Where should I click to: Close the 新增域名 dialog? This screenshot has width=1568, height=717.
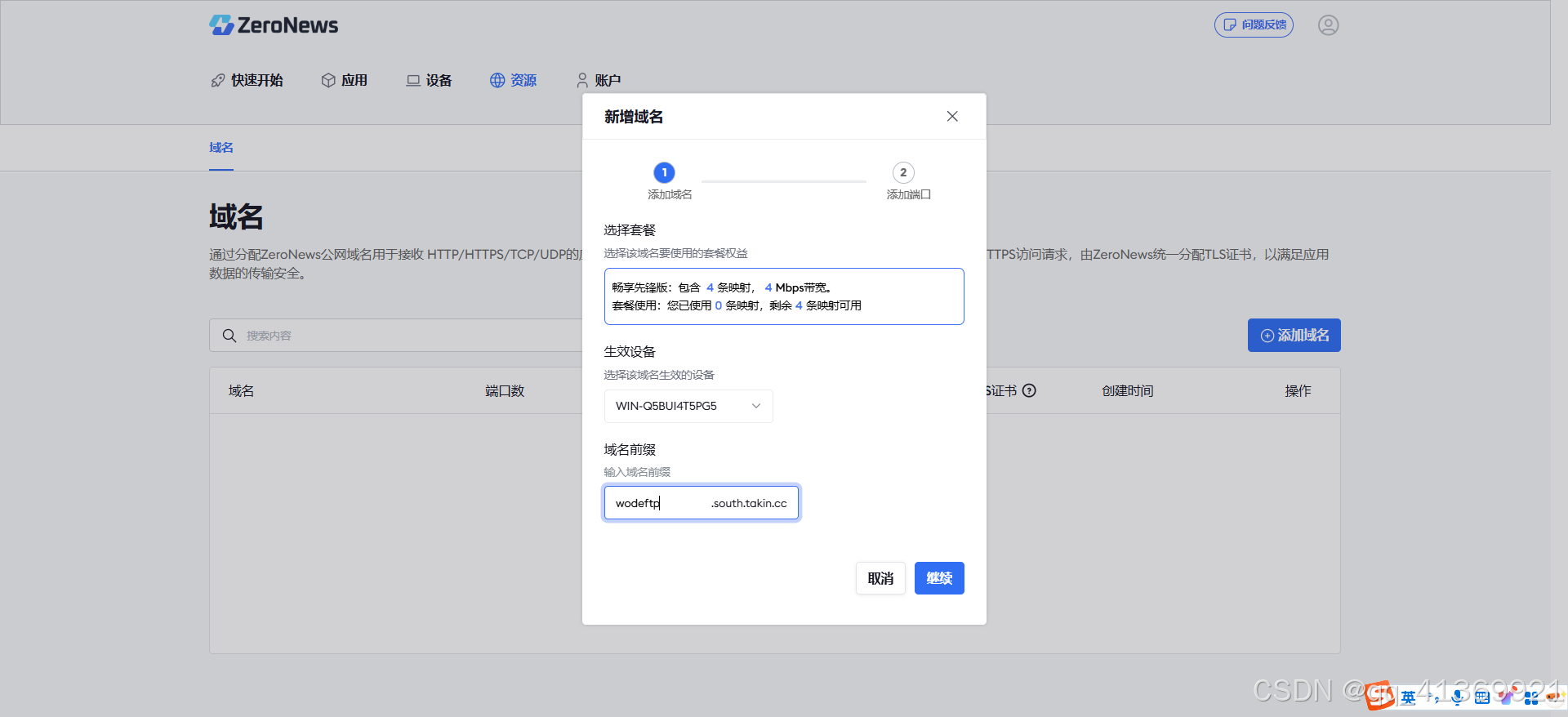(x=952, y=116)
